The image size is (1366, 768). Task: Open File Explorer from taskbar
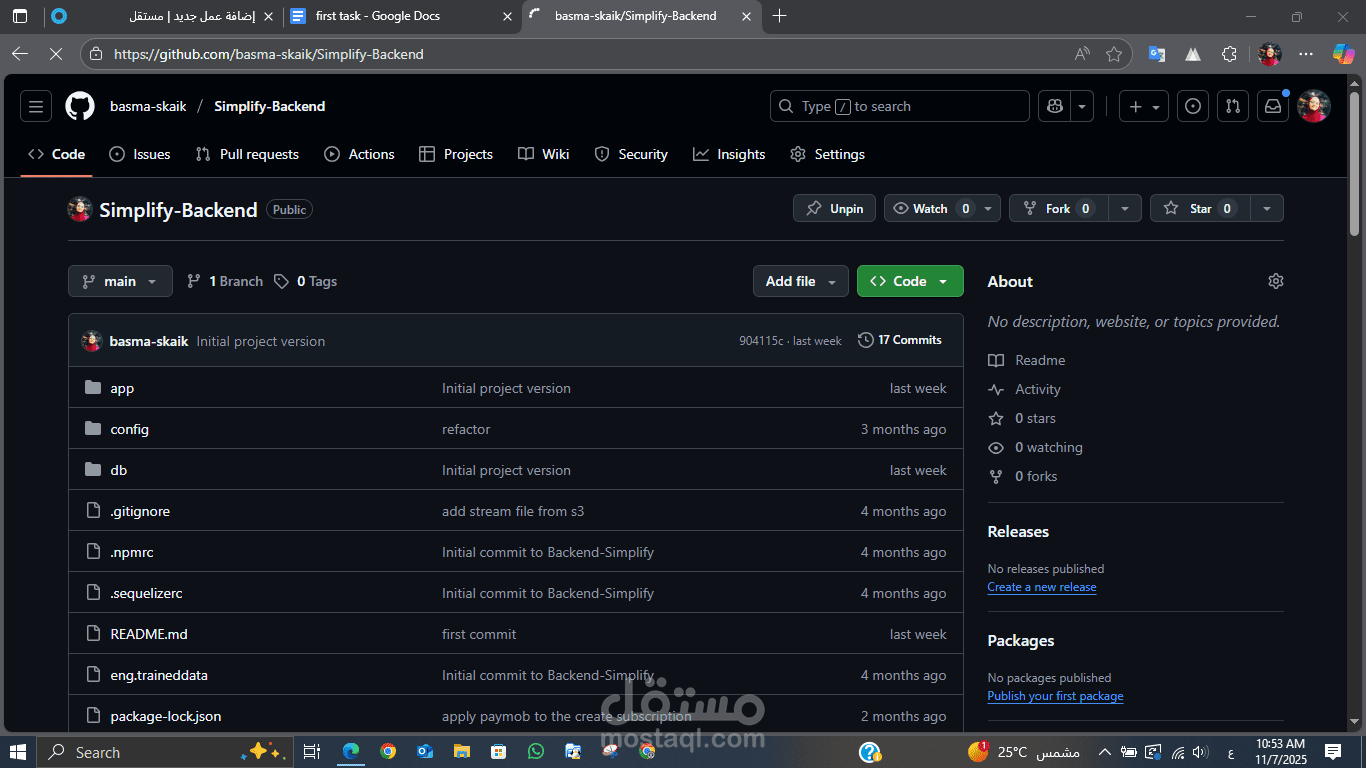tap(462, 752)
